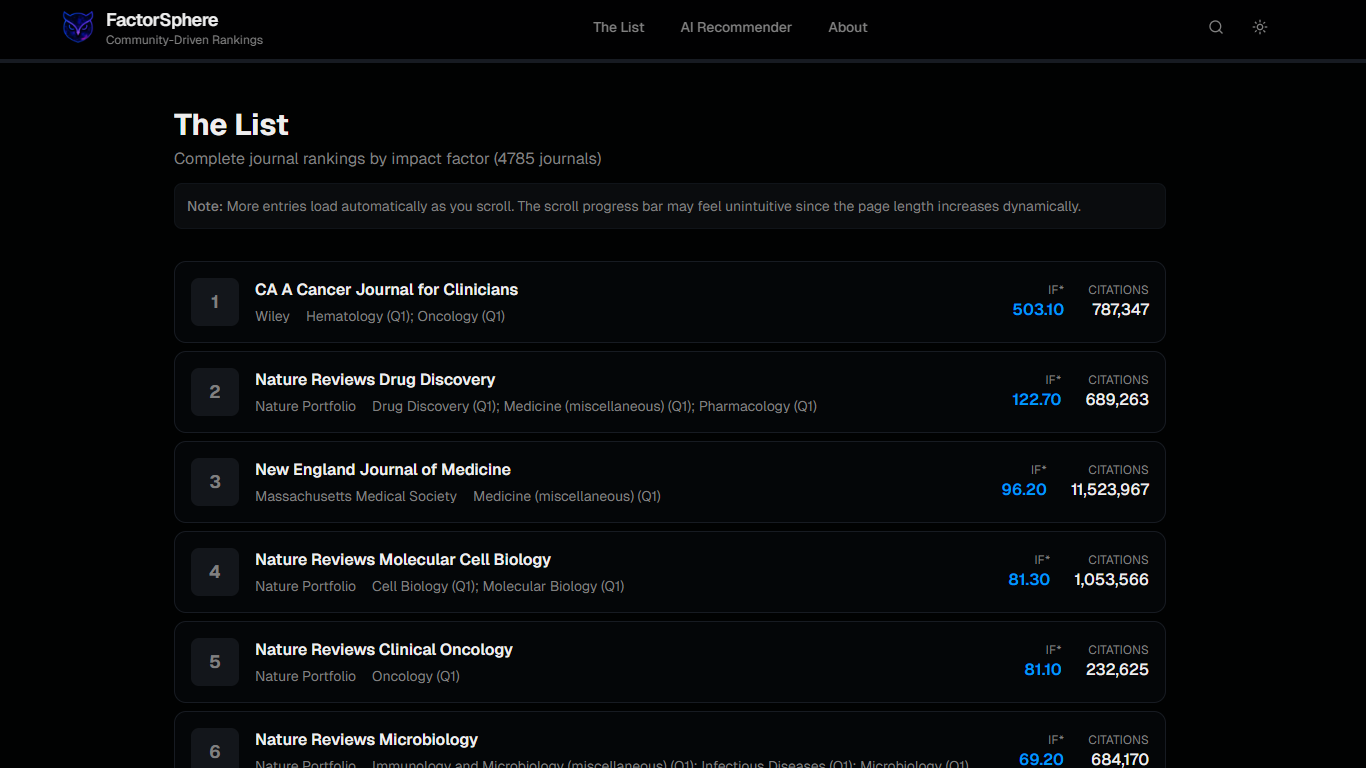The image size is (1366, 768).
Task: Navigate to the About page
Action: click(847, 27)
